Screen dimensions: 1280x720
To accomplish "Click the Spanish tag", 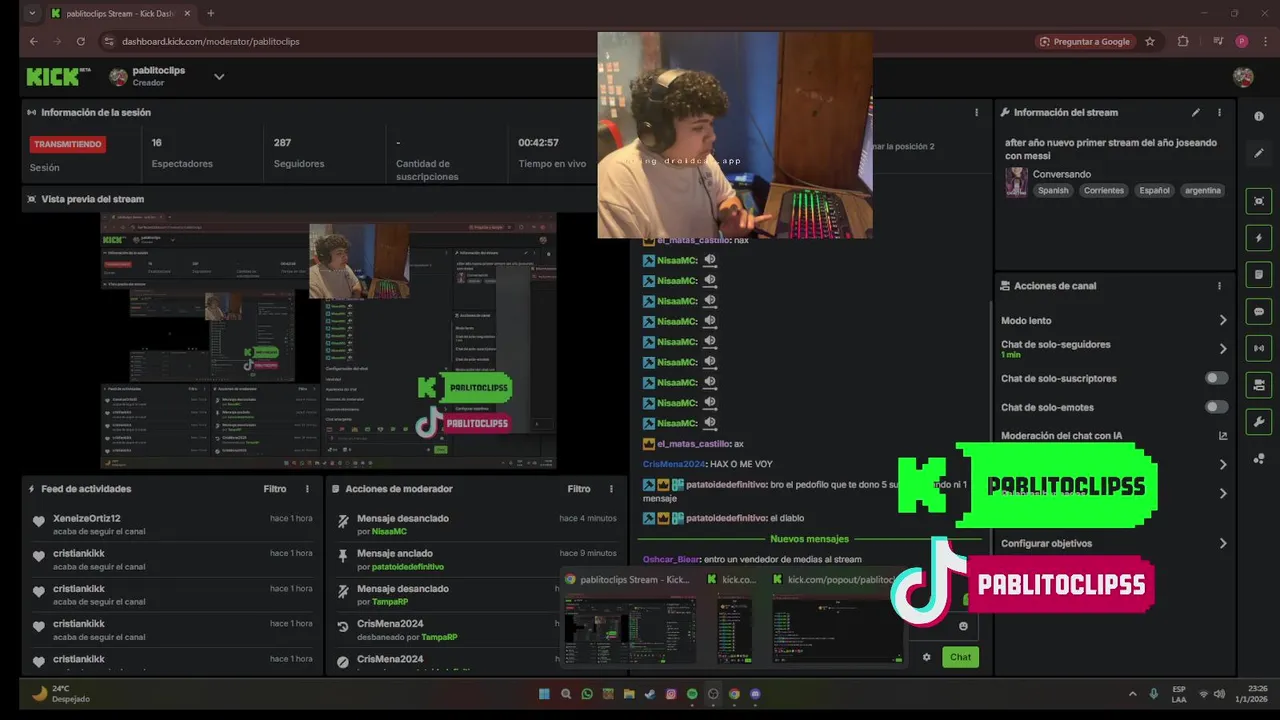I will coord(1052,190).
